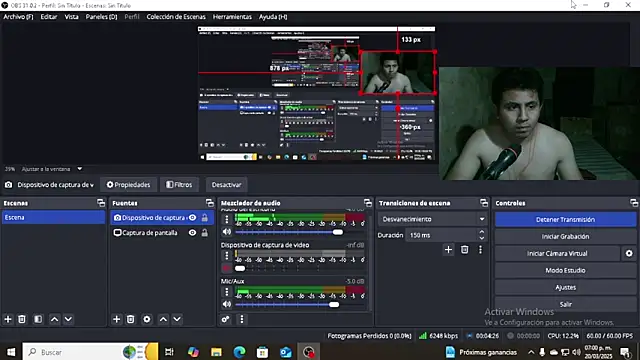Open Mic/Aux channel options dots
The image size is (640, 360).
[x=227, y=292]
